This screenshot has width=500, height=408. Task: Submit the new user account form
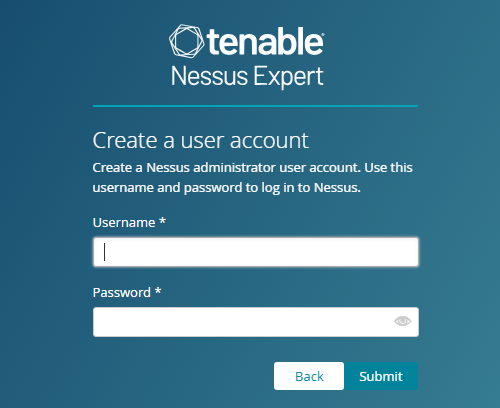pyautogui.click(x=381, y=376)
